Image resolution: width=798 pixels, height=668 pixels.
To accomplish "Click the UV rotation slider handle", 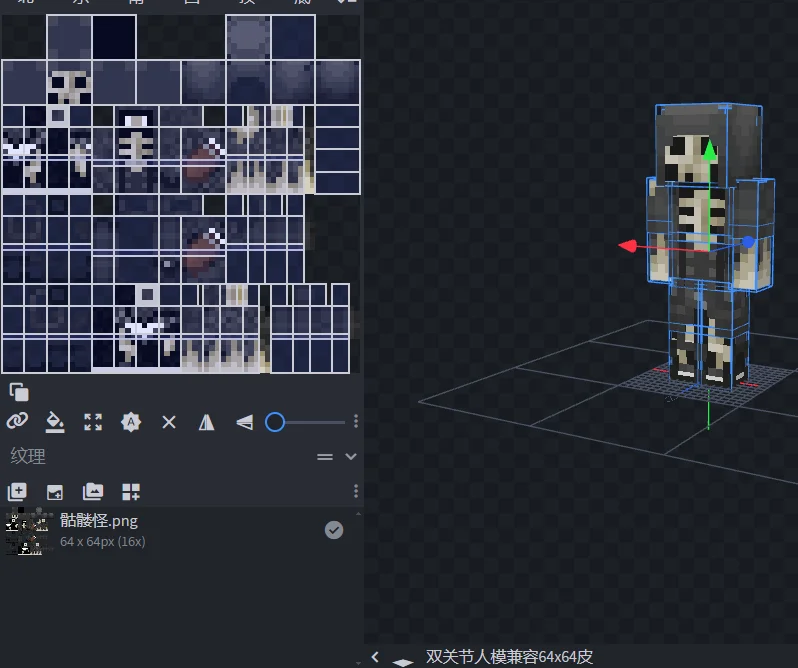I will click(275, 422).
